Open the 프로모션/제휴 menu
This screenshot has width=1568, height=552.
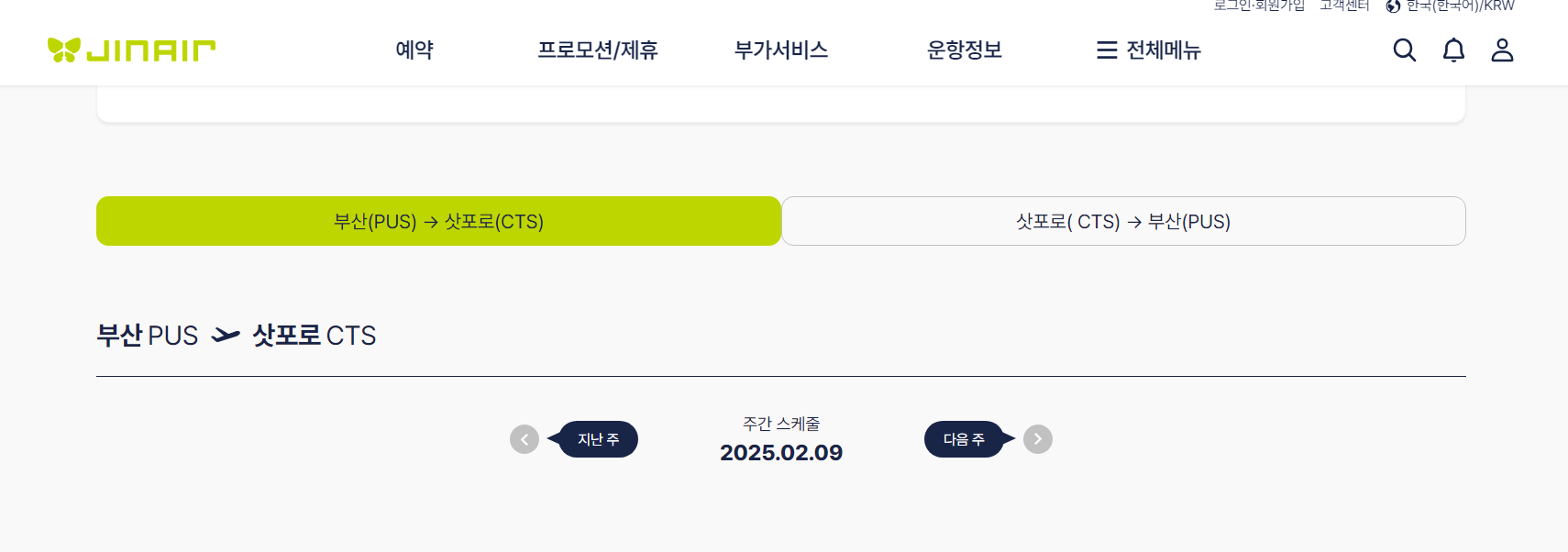click(598, 50)
